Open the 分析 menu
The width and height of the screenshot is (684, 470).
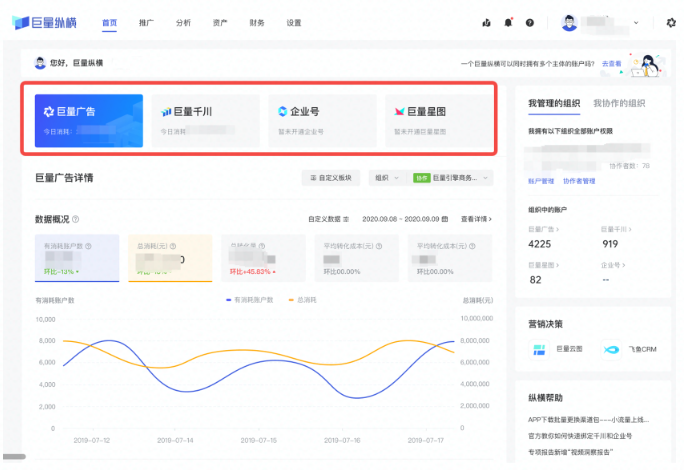tap(183, 23)
